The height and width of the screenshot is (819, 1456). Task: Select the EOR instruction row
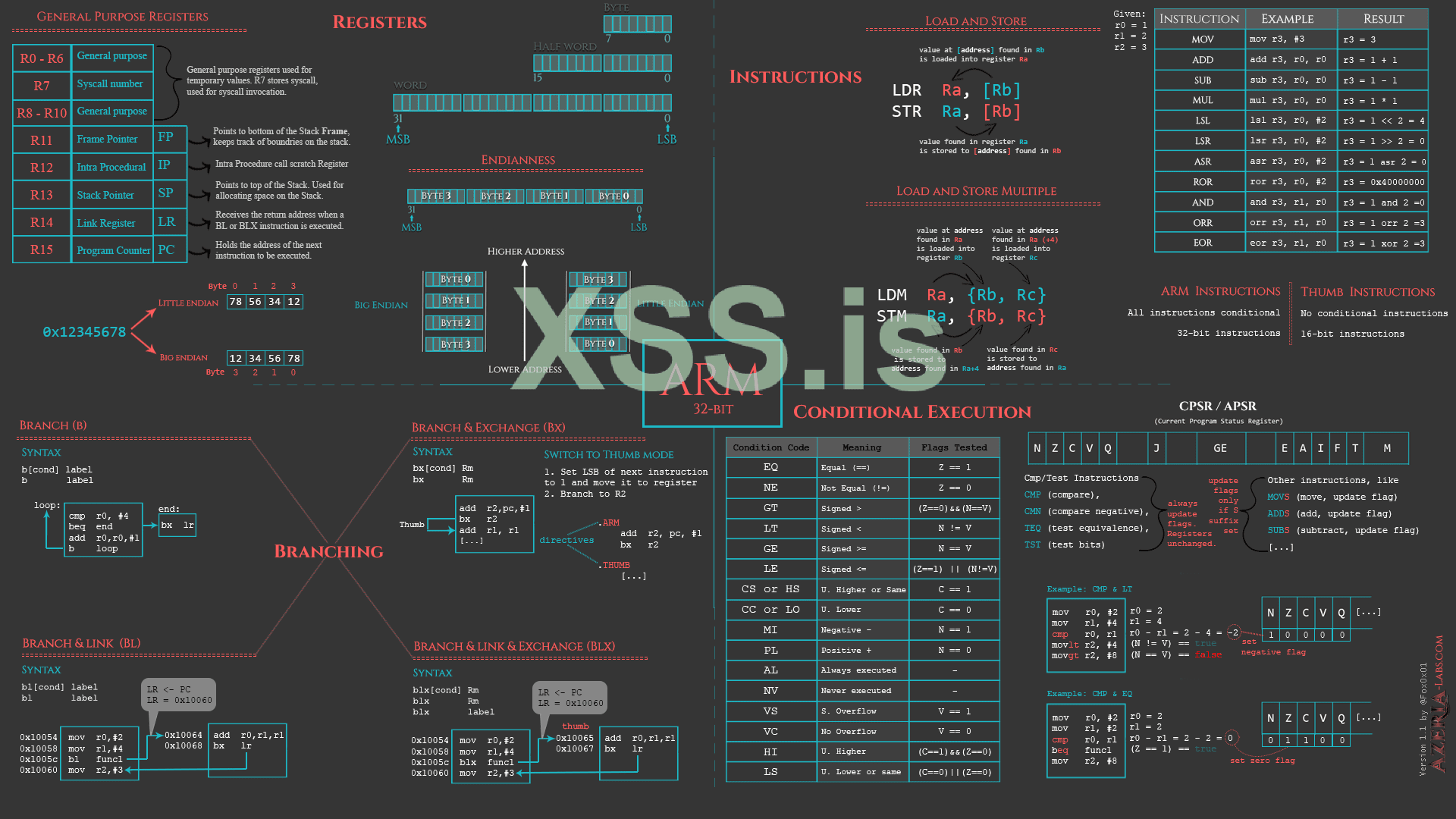coord(1202,243)
